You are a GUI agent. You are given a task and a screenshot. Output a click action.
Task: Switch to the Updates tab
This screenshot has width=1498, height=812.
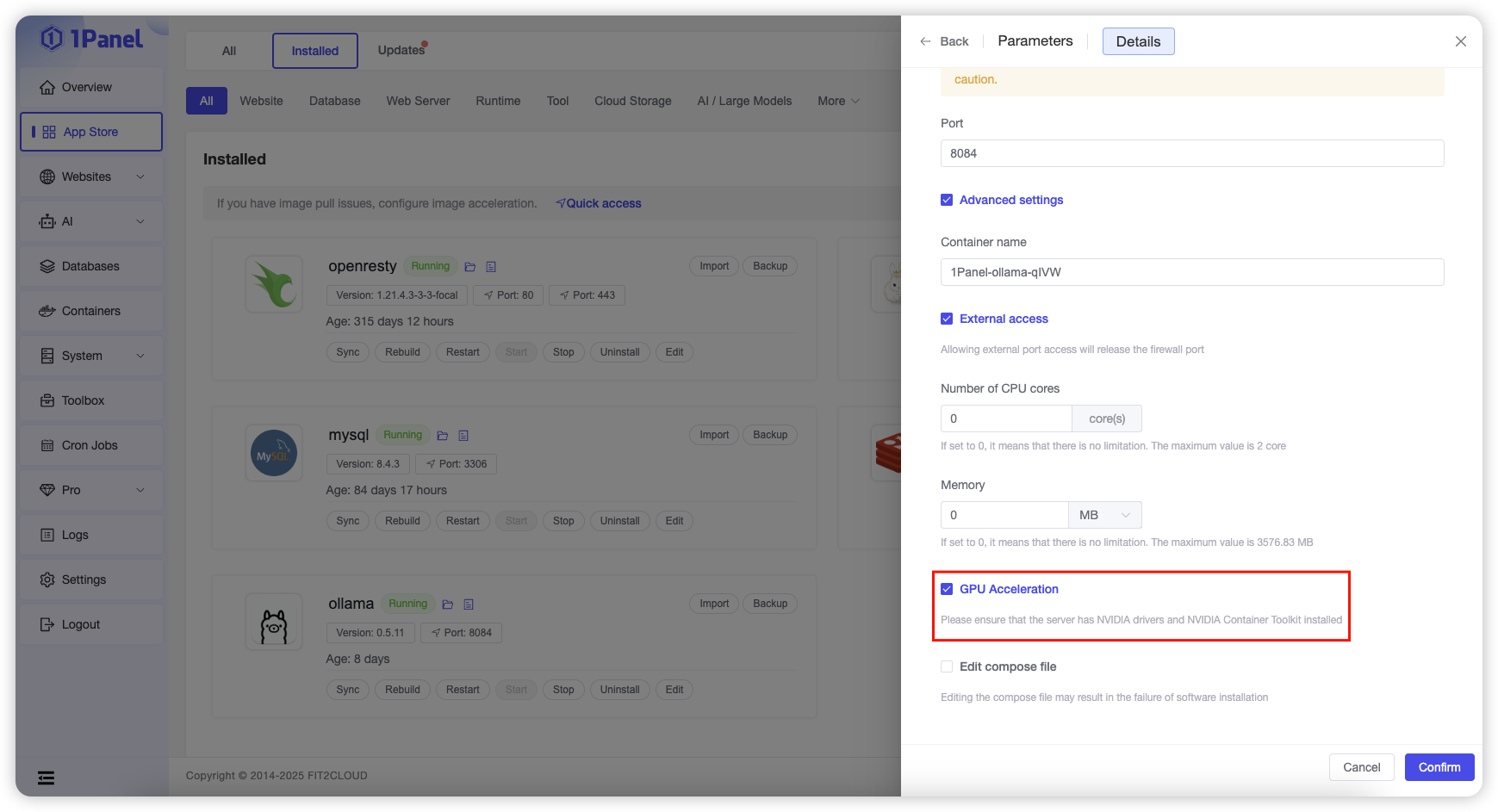(x=401, y=50)
